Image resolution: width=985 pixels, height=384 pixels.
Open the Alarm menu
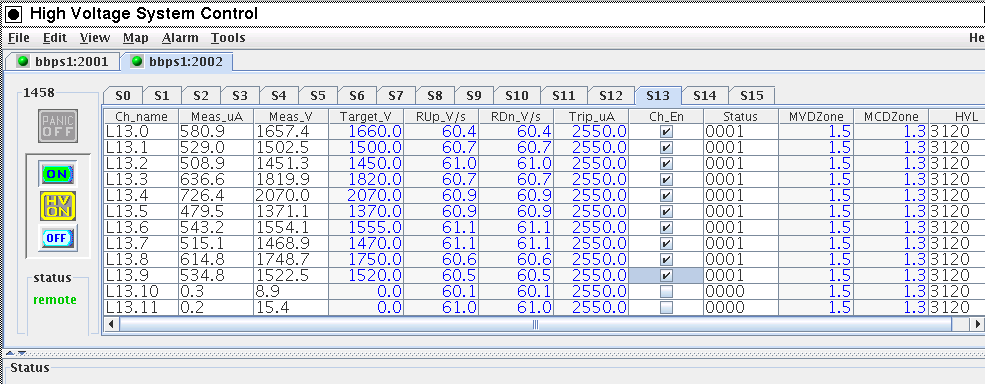180,38
